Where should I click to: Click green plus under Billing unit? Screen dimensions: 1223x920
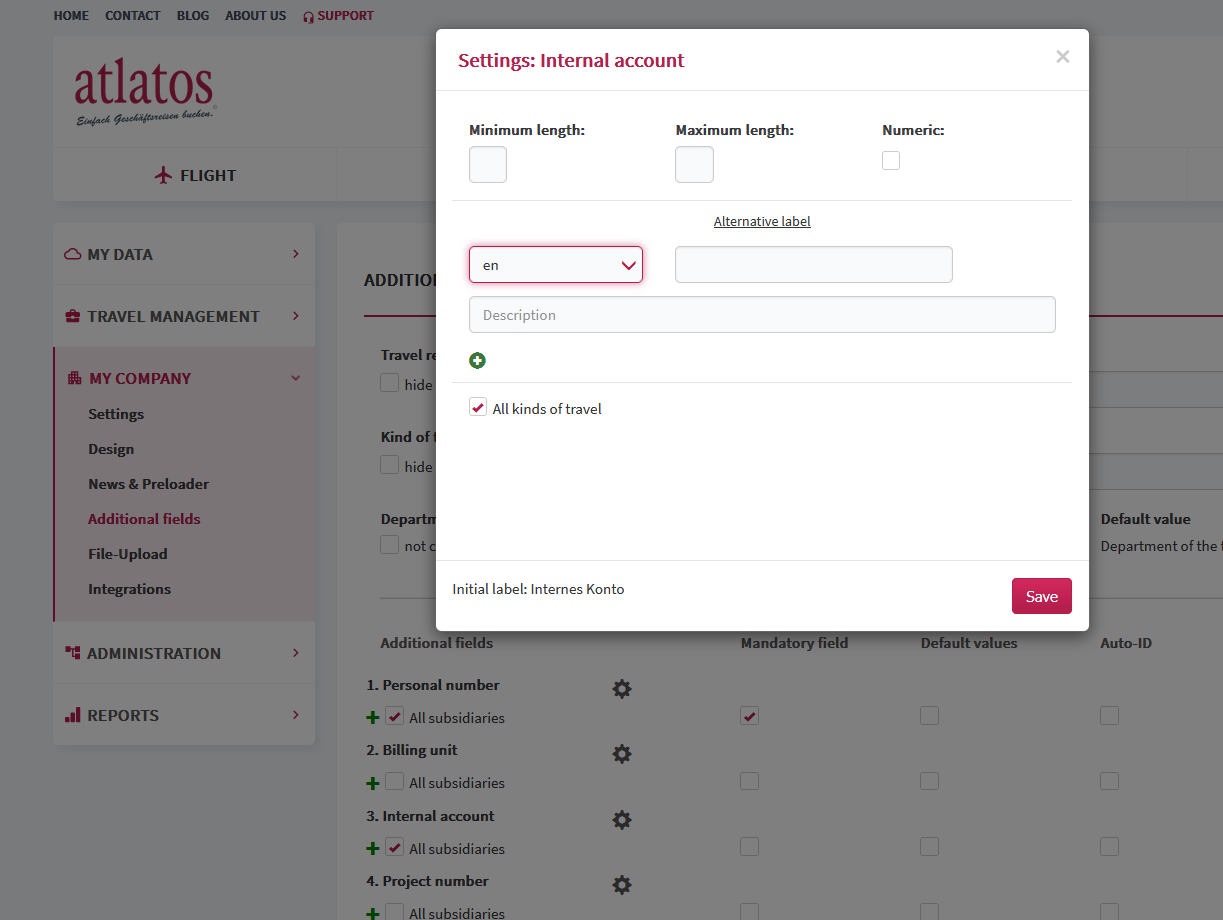tap(373, 783)
